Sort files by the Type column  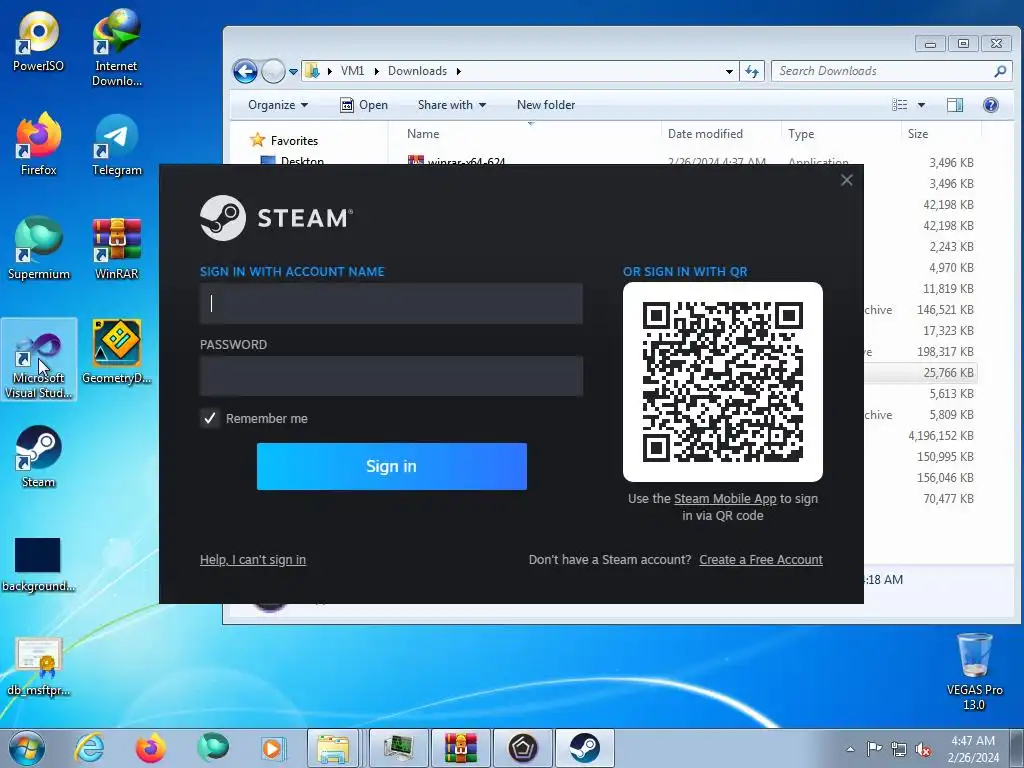click(841, 134)
